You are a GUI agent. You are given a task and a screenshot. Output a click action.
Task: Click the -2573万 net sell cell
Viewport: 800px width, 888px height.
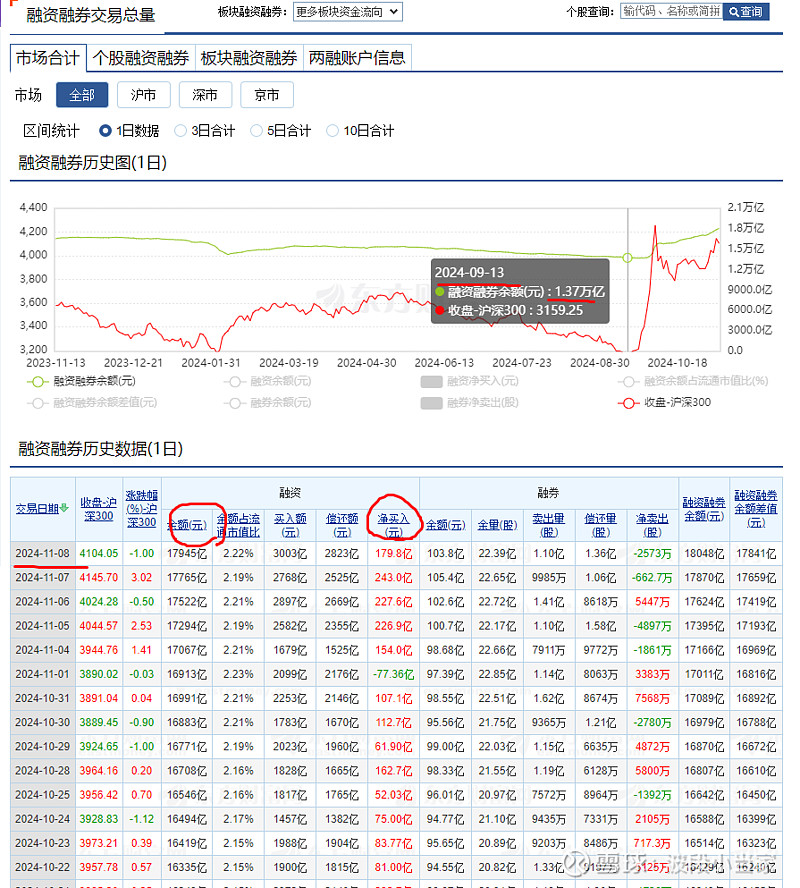[x=652, y=553]
